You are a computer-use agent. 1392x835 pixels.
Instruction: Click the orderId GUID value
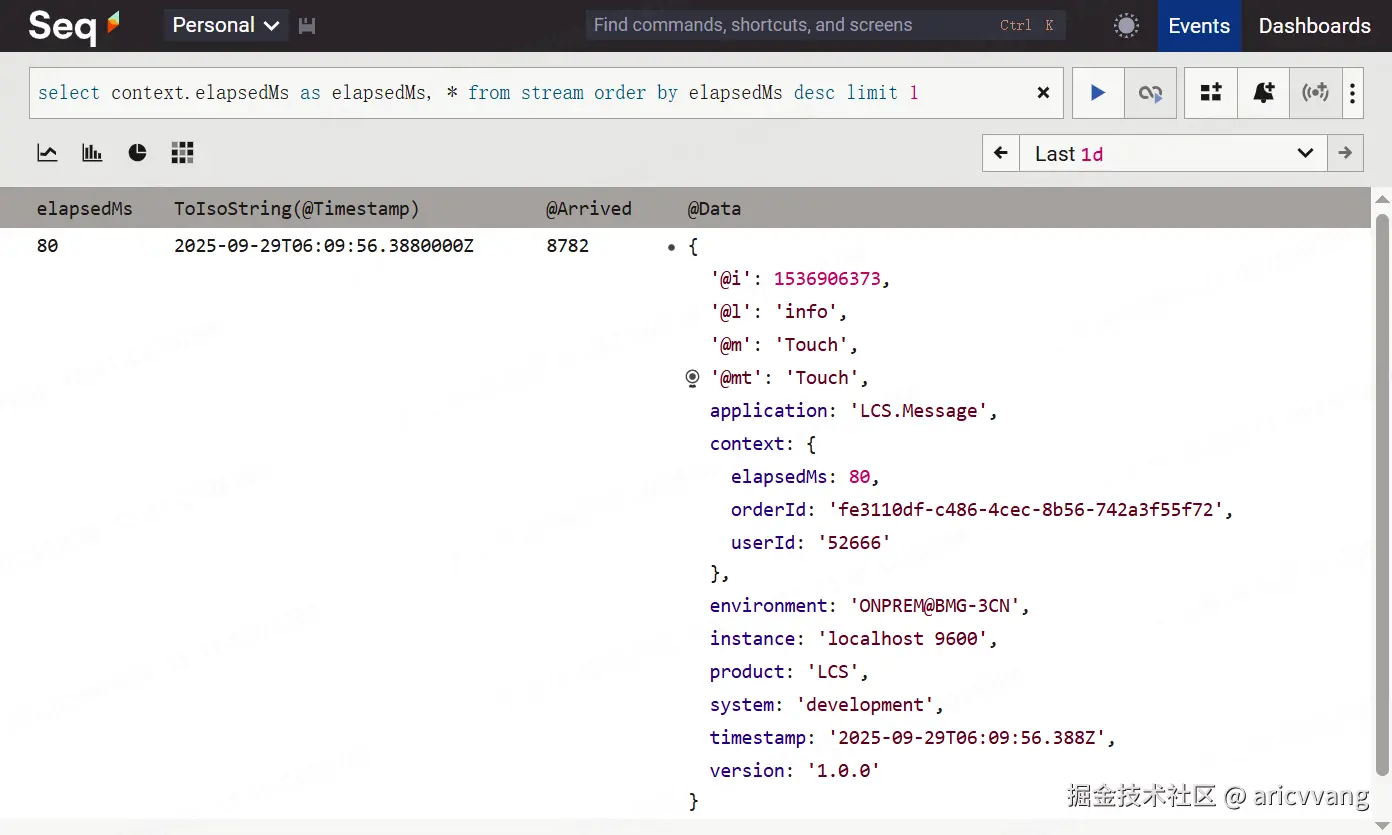tap(1026, 510)
